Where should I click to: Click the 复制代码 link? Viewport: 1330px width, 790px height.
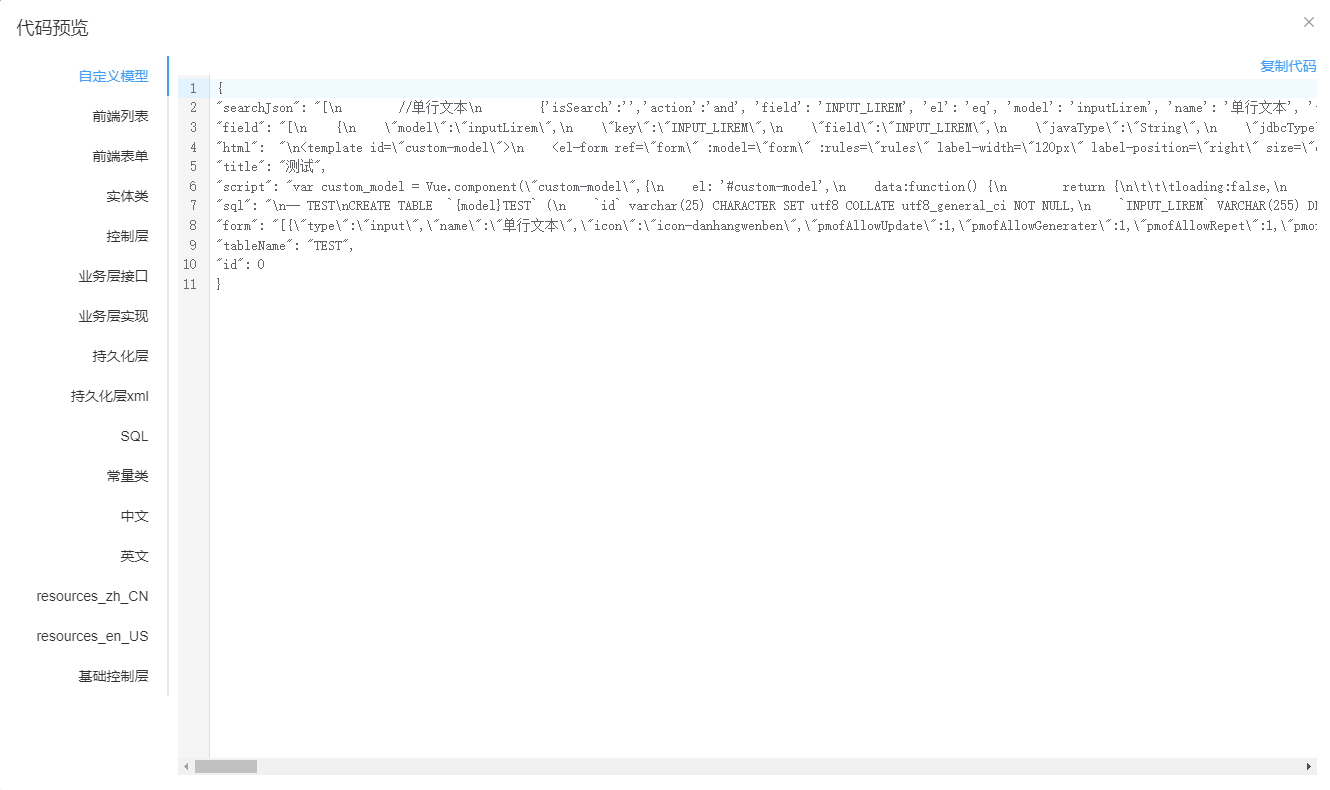[x=1287, y=66]
